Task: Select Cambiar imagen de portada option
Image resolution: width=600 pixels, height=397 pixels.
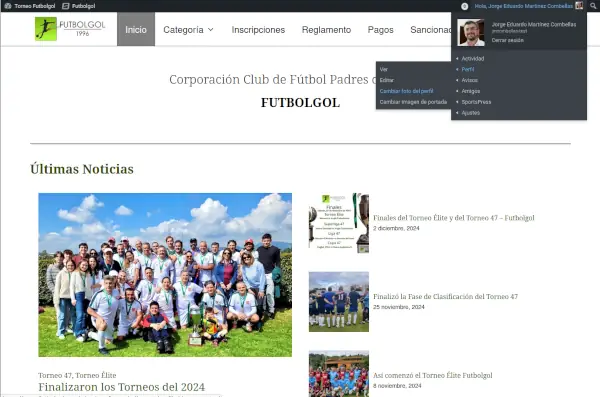Action: coord(413,102)
